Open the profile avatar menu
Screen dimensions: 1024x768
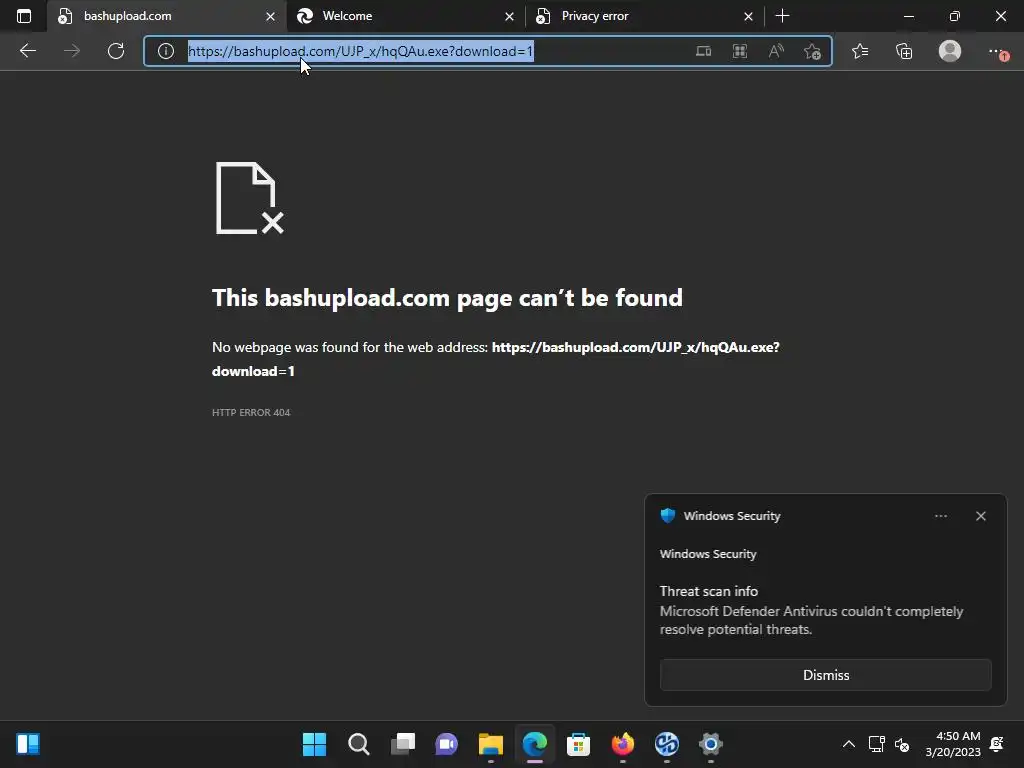point(950,51)
